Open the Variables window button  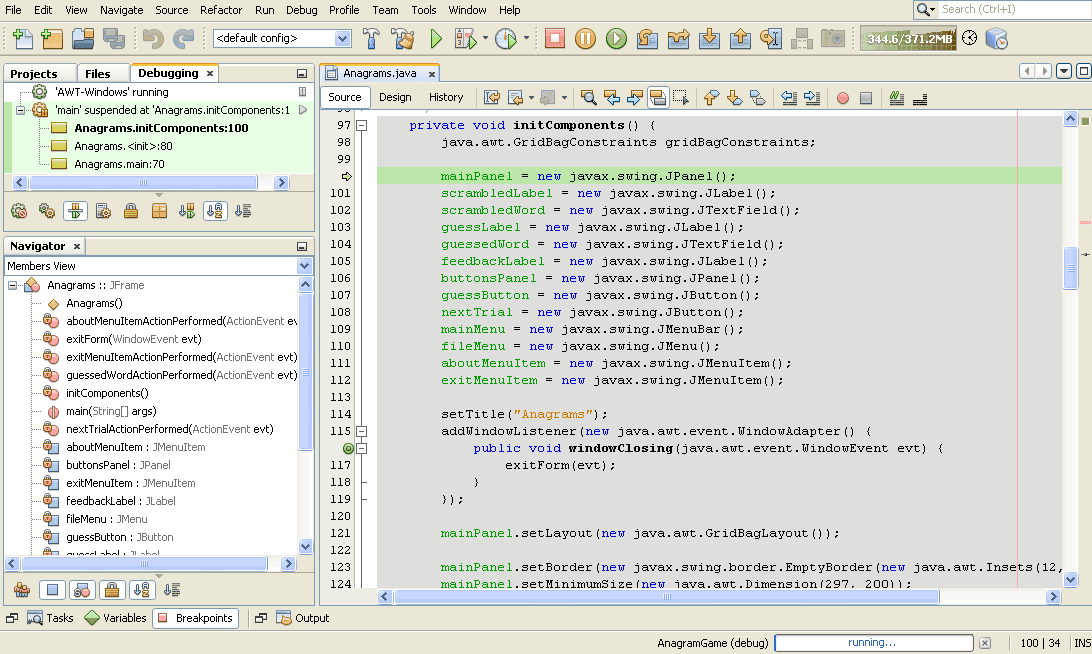[115, 618]
